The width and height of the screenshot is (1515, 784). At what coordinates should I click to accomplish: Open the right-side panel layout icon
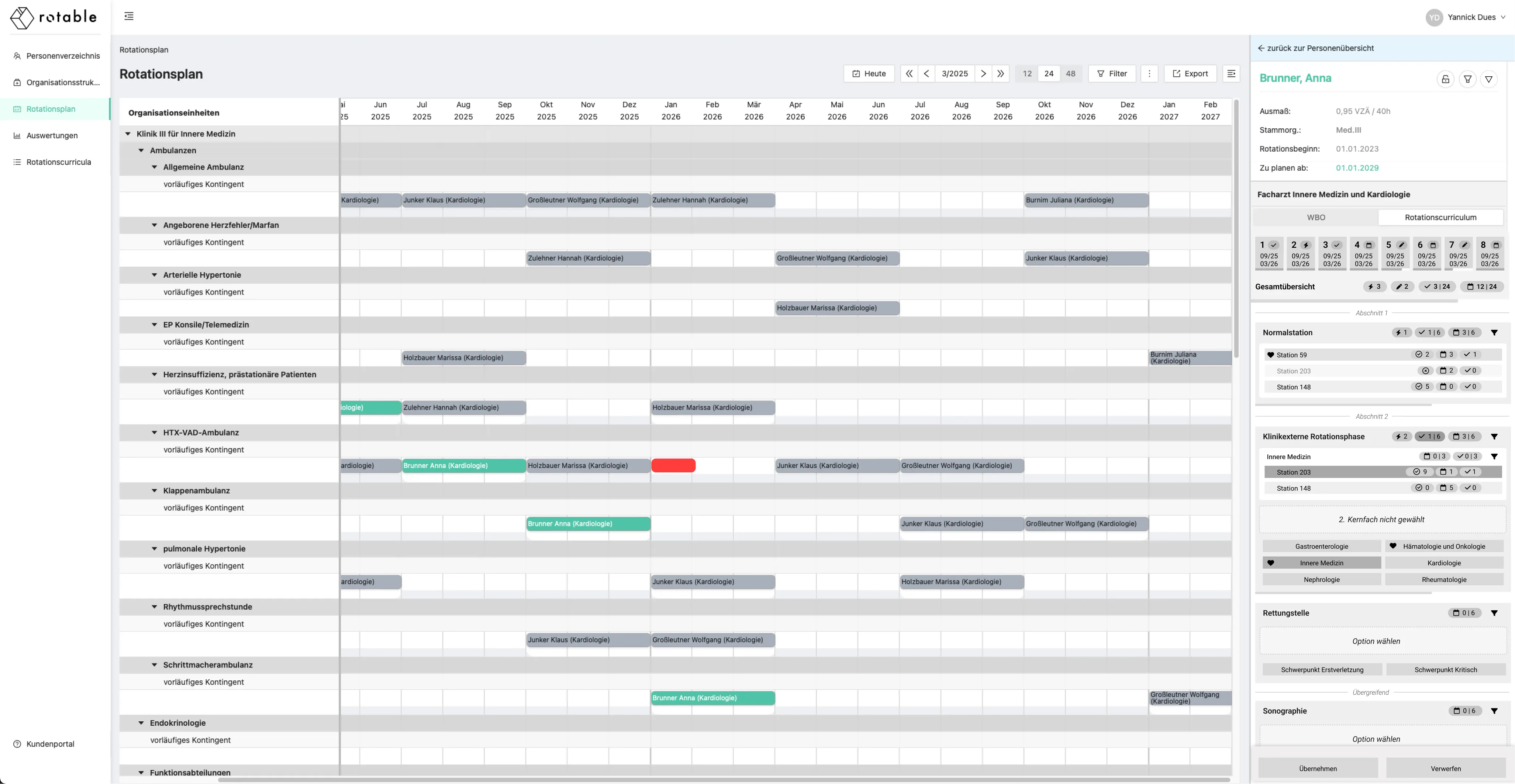click(1231, 73)
